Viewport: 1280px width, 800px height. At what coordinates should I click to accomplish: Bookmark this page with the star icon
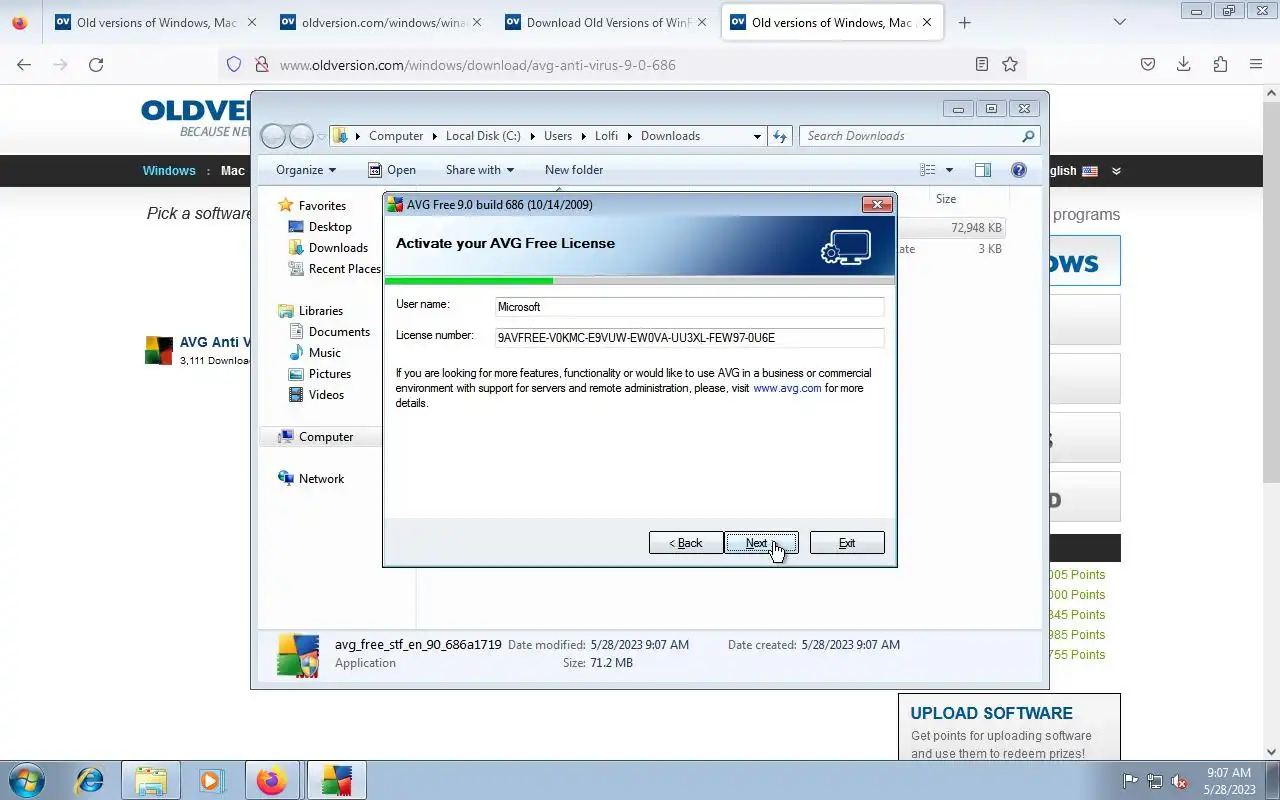click(1010, 64)
